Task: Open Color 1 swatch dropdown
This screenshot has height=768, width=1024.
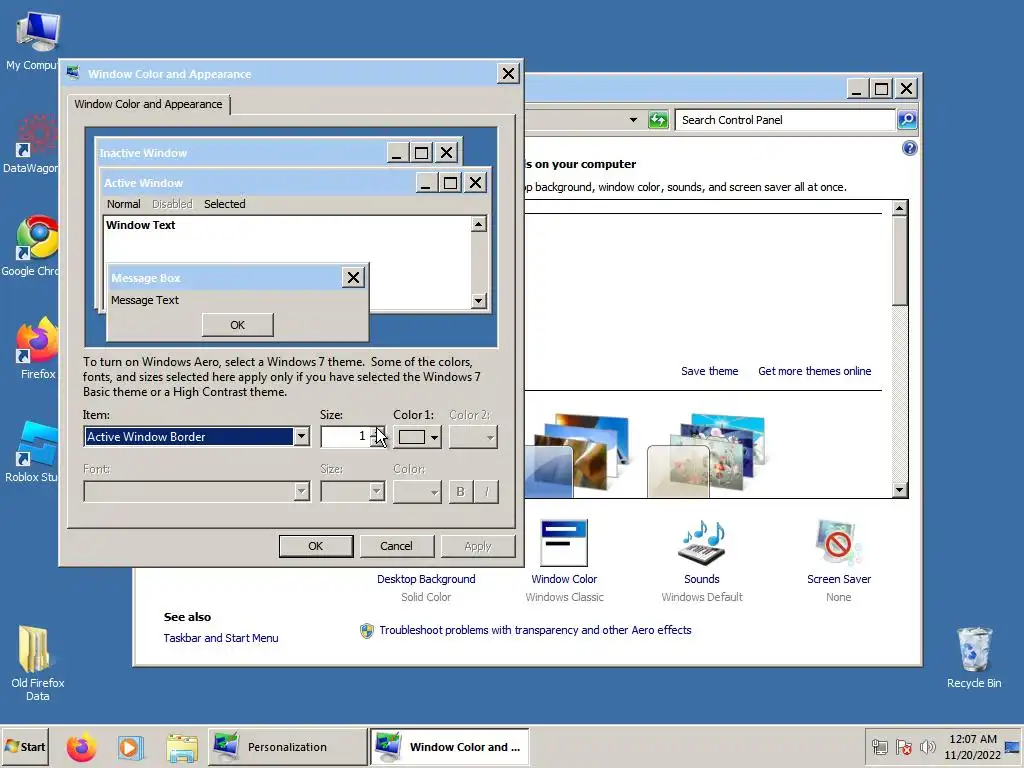Action: tap(417, 437)
